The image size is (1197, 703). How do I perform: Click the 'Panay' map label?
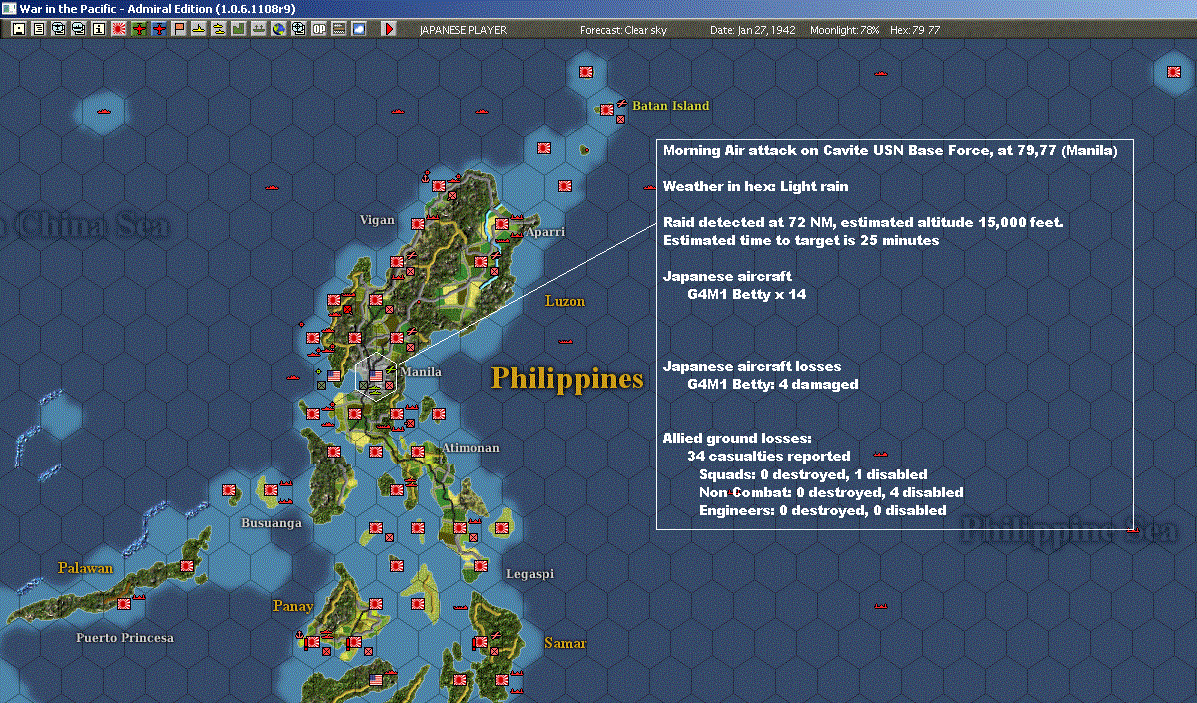pos(293,605)
